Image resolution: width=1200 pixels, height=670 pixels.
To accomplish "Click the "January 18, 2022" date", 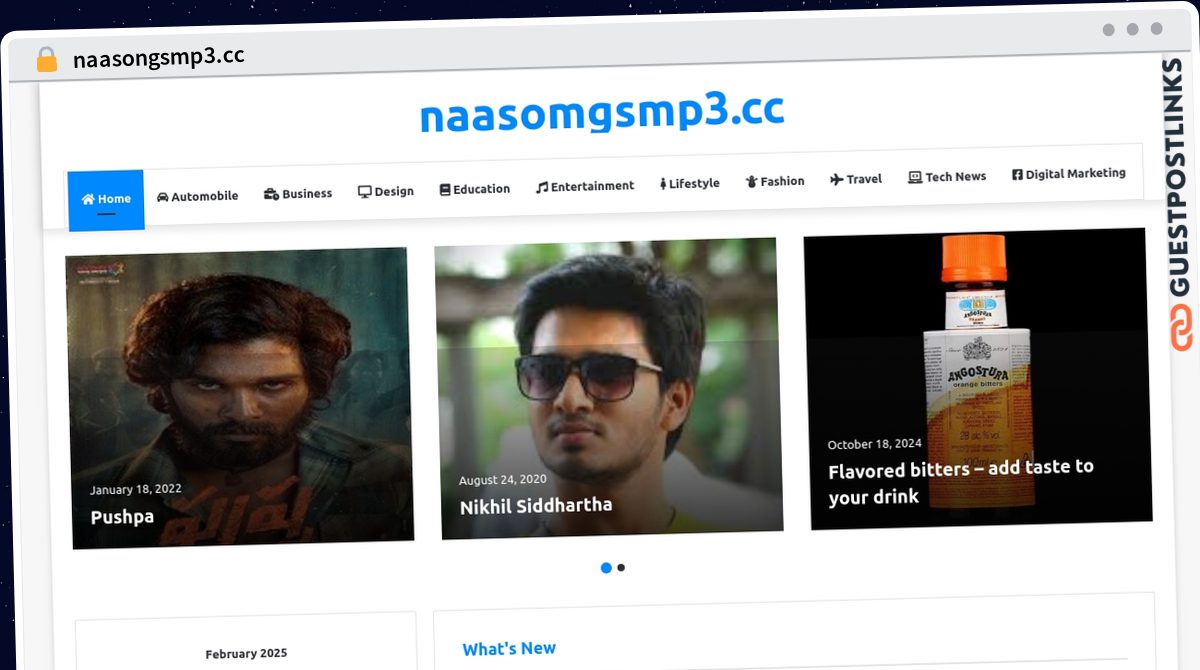I will (136, 490).
